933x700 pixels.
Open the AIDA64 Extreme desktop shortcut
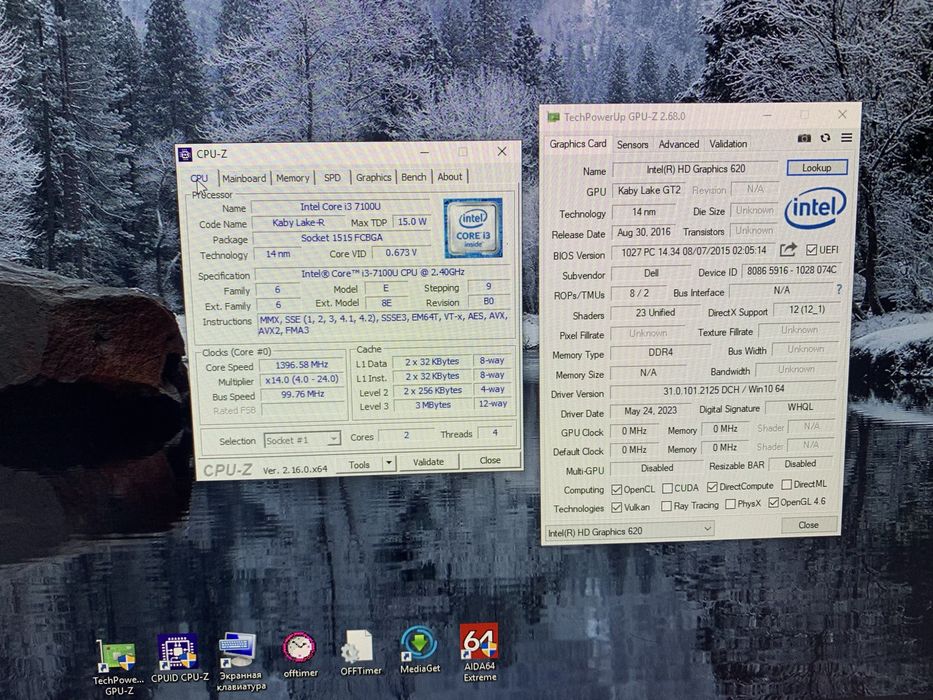click(x=480, y=652)
